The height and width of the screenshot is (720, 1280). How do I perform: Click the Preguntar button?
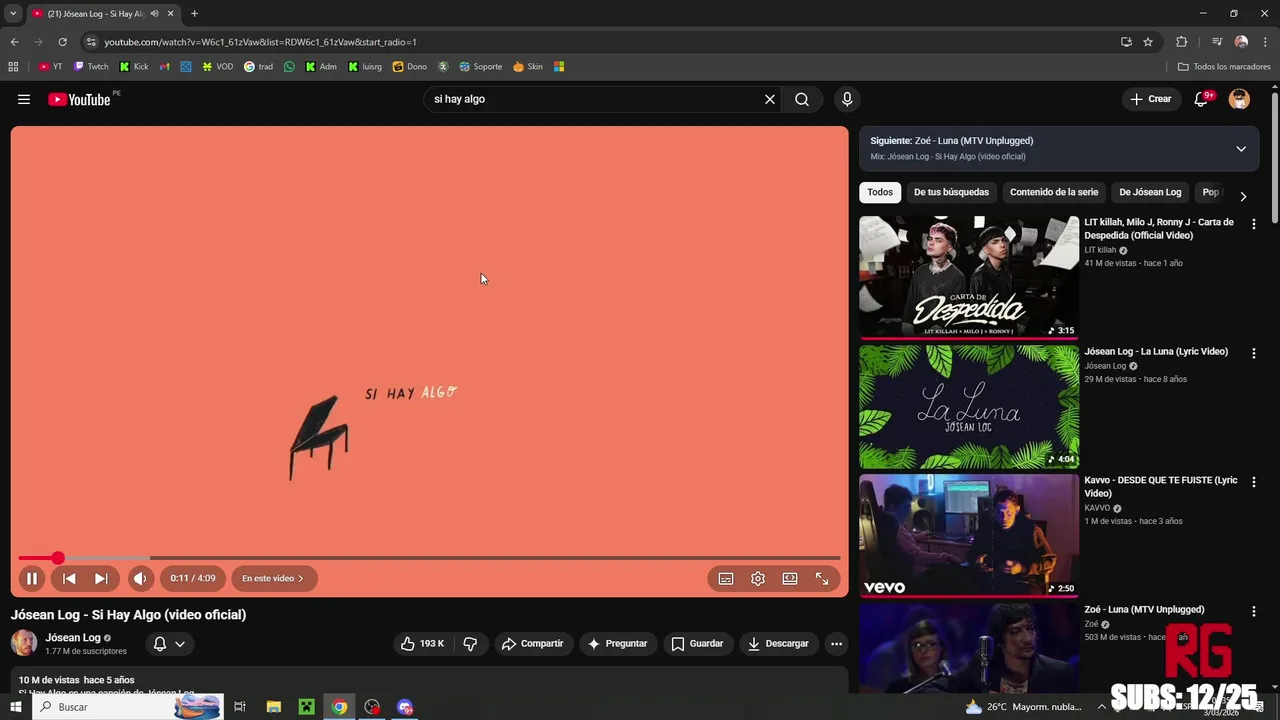coord(617,644)
